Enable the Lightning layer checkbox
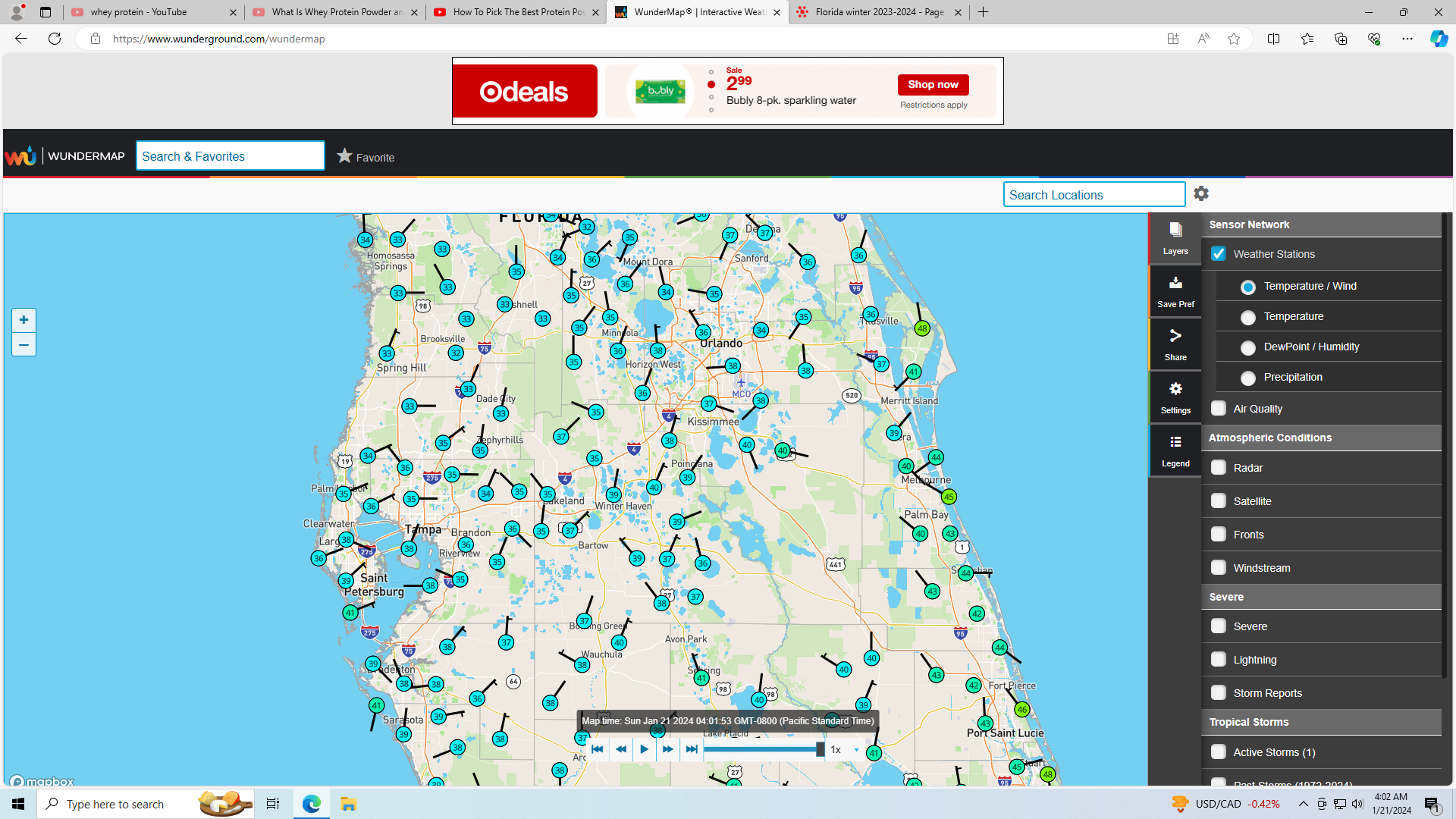 (1218, 660)
